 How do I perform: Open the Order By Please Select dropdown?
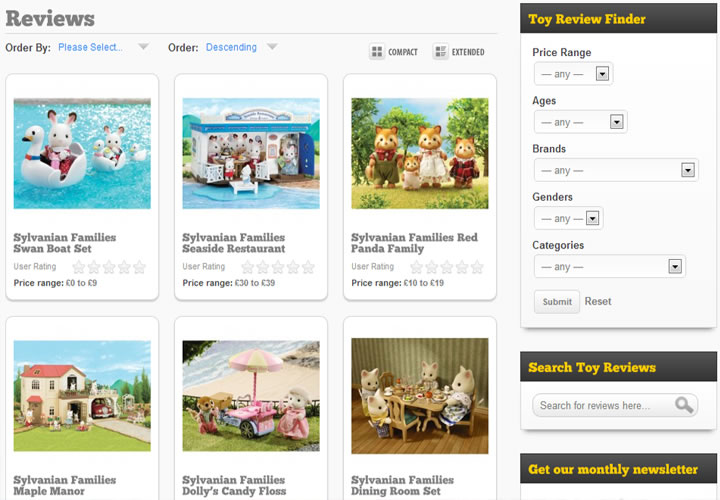tap(104, 47)
